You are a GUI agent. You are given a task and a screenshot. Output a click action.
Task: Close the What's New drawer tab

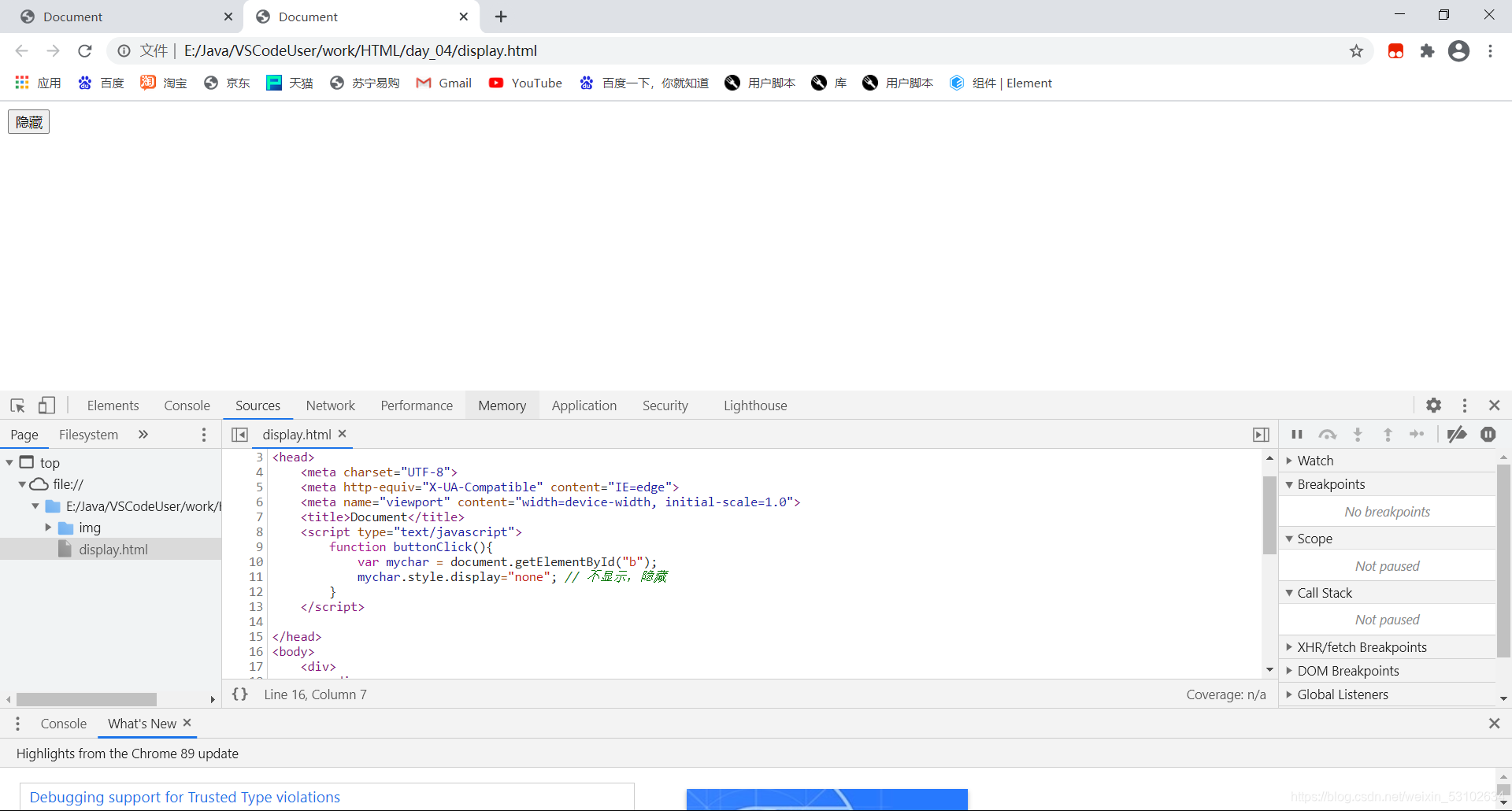click(187, 723)
